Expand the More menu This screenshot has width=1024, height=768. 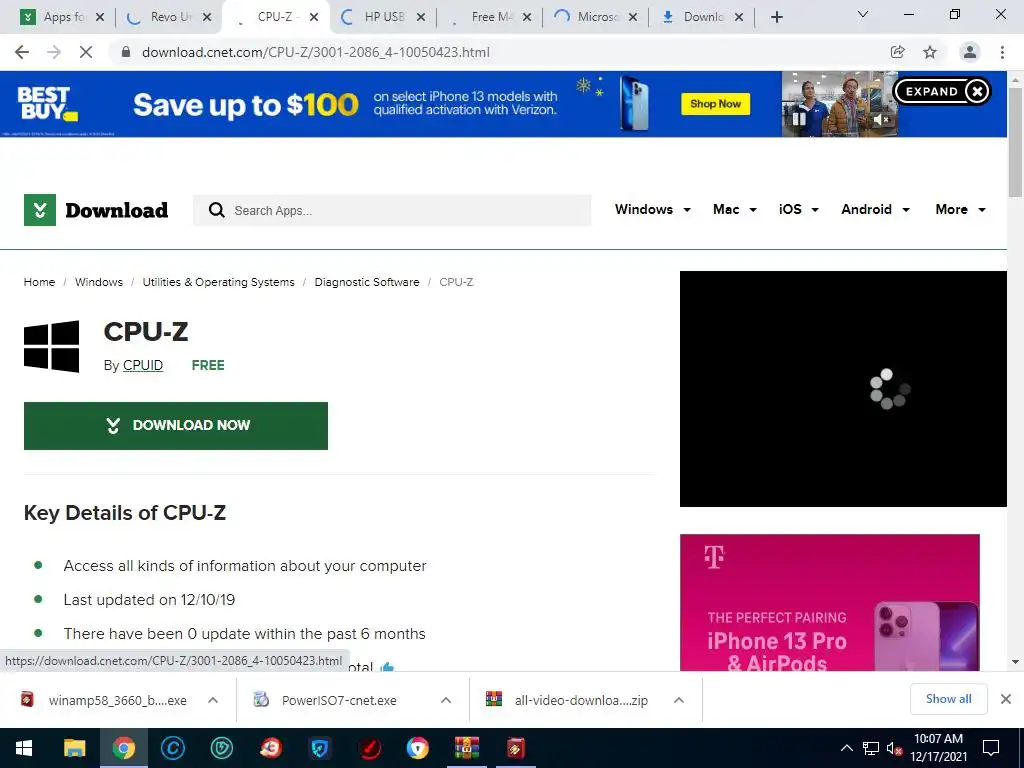[x=960, y=210]
